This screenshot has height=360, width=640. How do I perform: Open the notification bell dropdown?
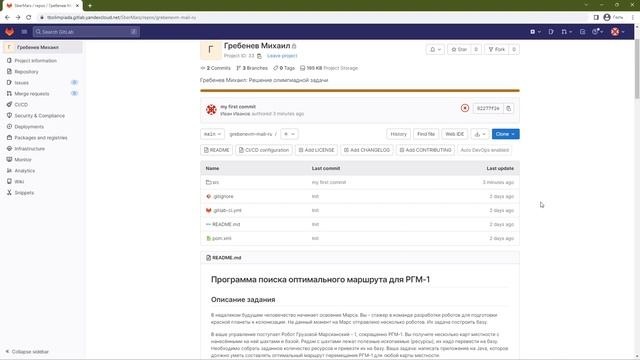435,49
